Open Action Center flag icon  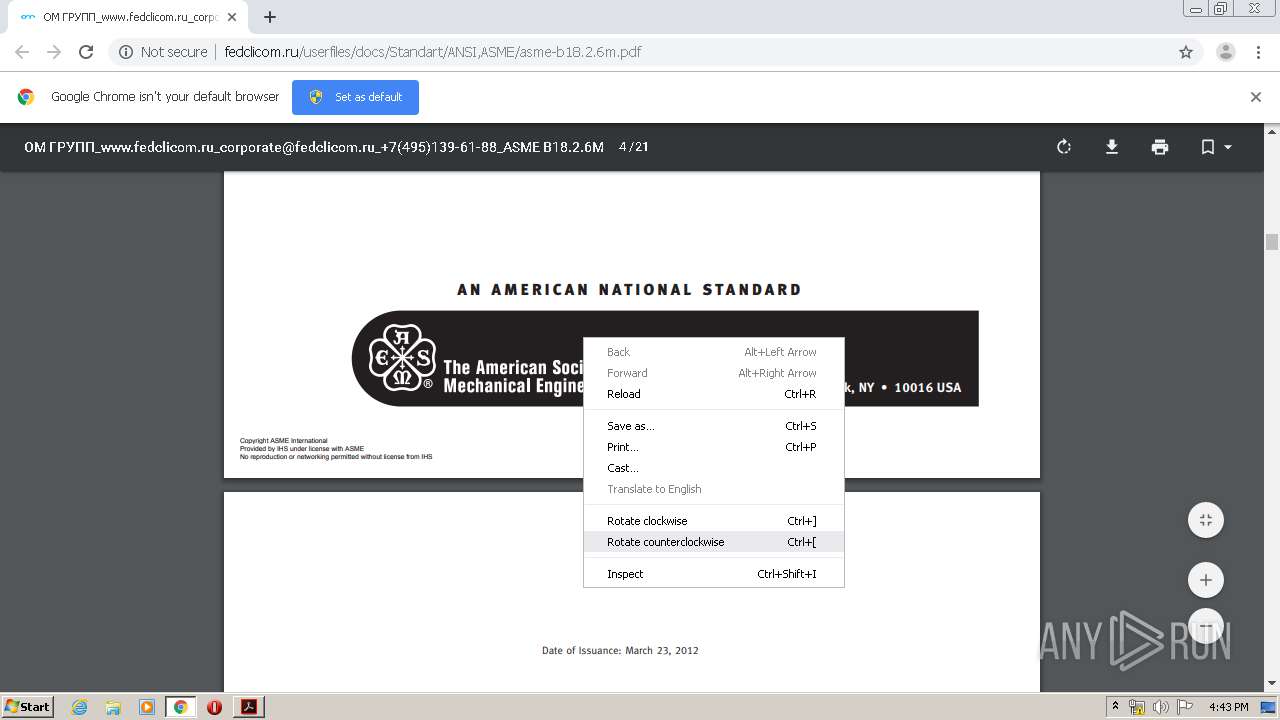(1185, 707)
